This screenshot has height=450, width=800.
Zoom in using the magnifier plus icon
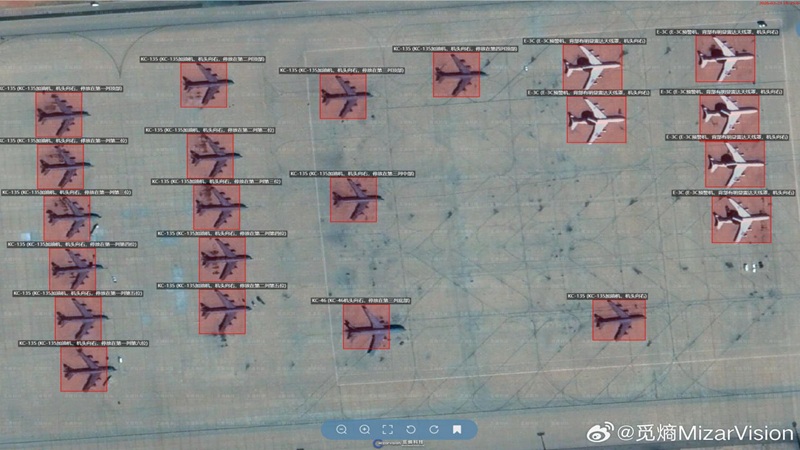[365, 429]
